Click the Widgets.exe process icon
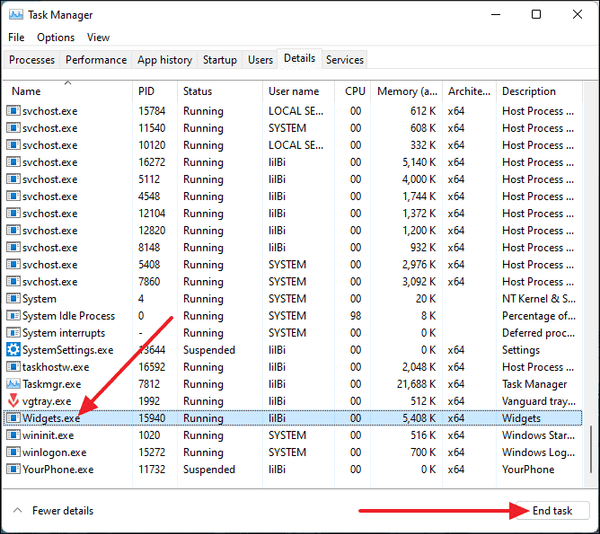The width and height of the screenshot is (600, 534). pos(13,418)
